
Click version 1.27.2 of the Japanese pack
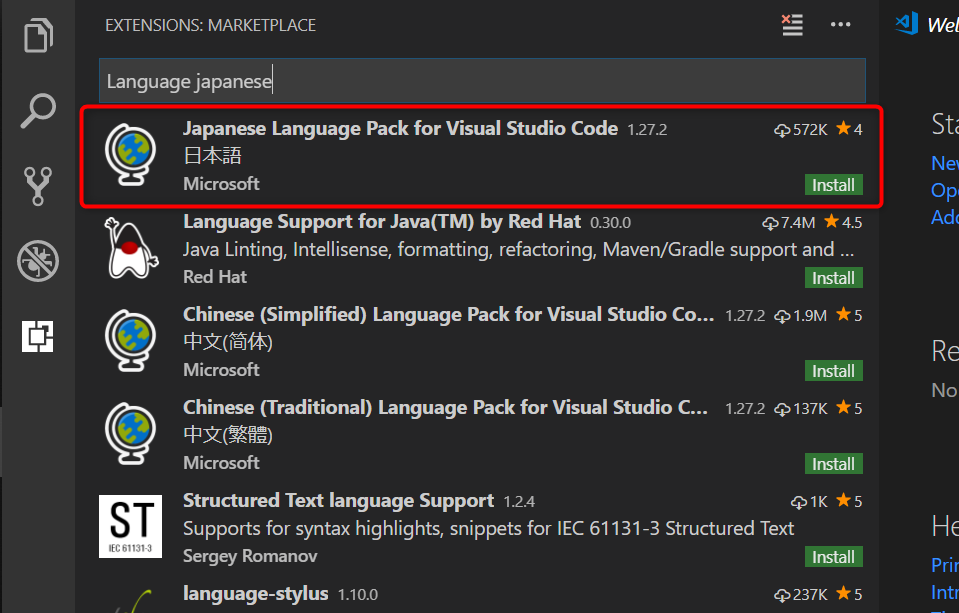point(647,130)
